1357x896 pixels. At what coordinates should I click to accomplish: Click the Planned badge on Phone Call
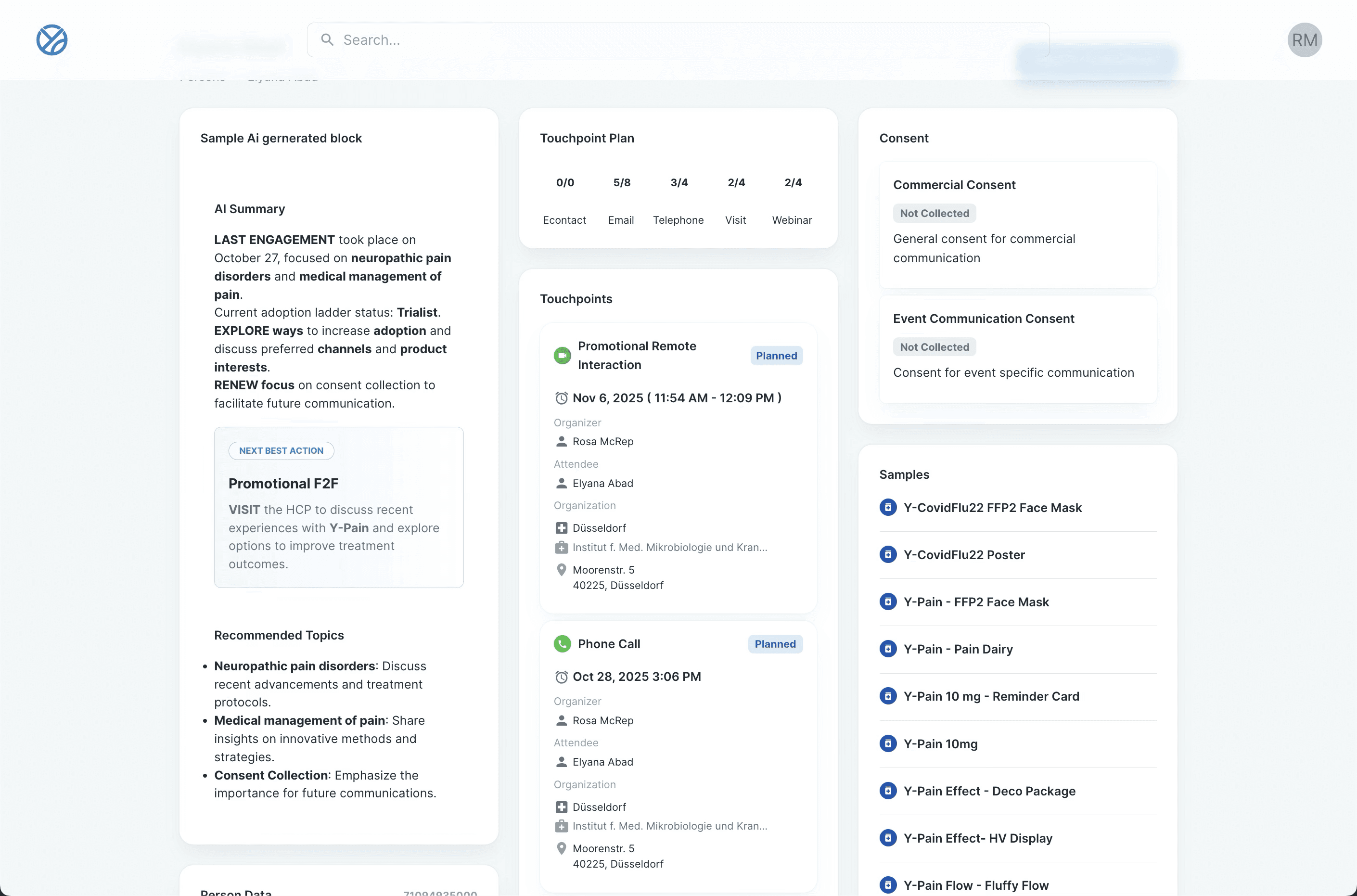click(x=775, y=644)
